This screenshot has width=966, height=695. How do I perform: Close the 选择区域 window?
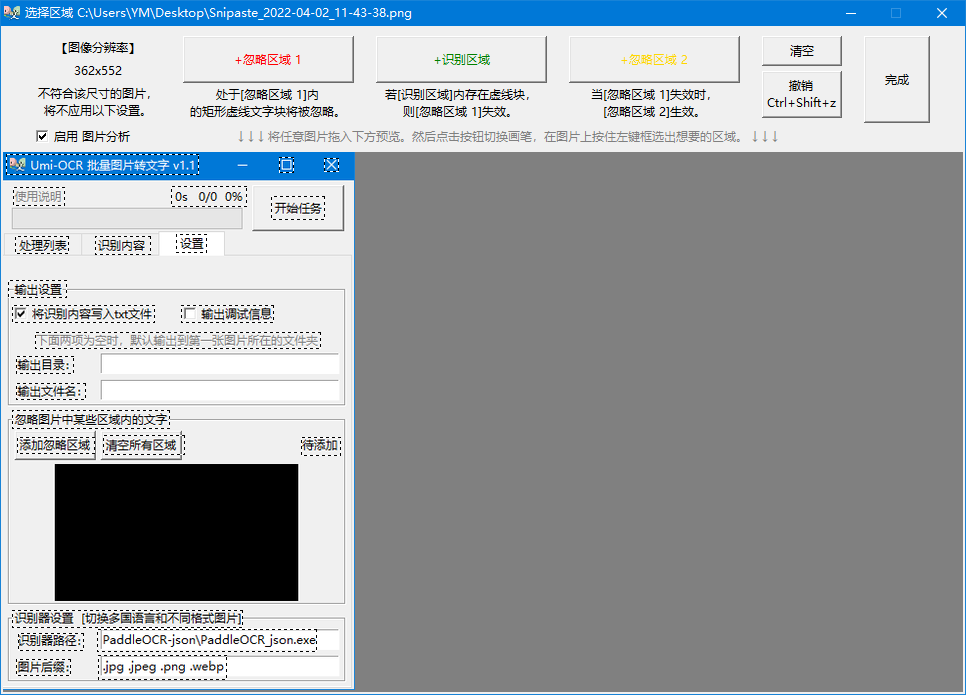(941, 13)
